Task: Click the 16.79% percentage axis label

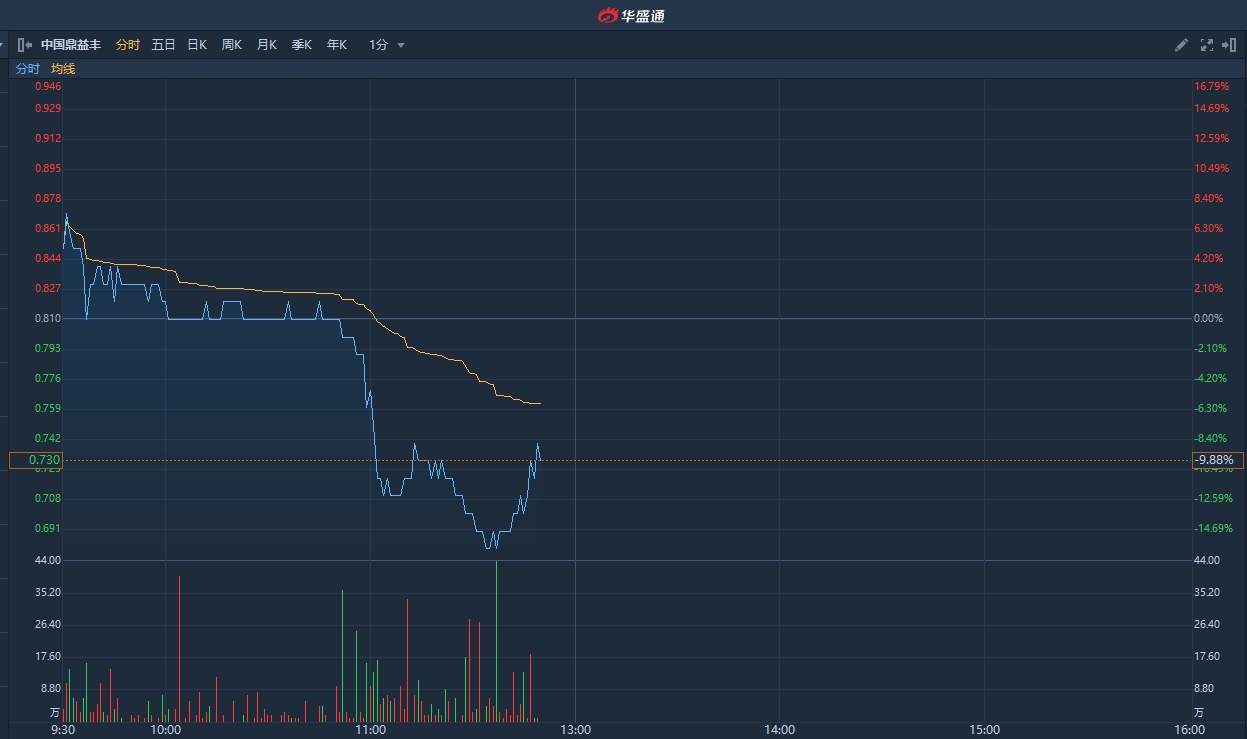Action: [x=1211, y=86]
